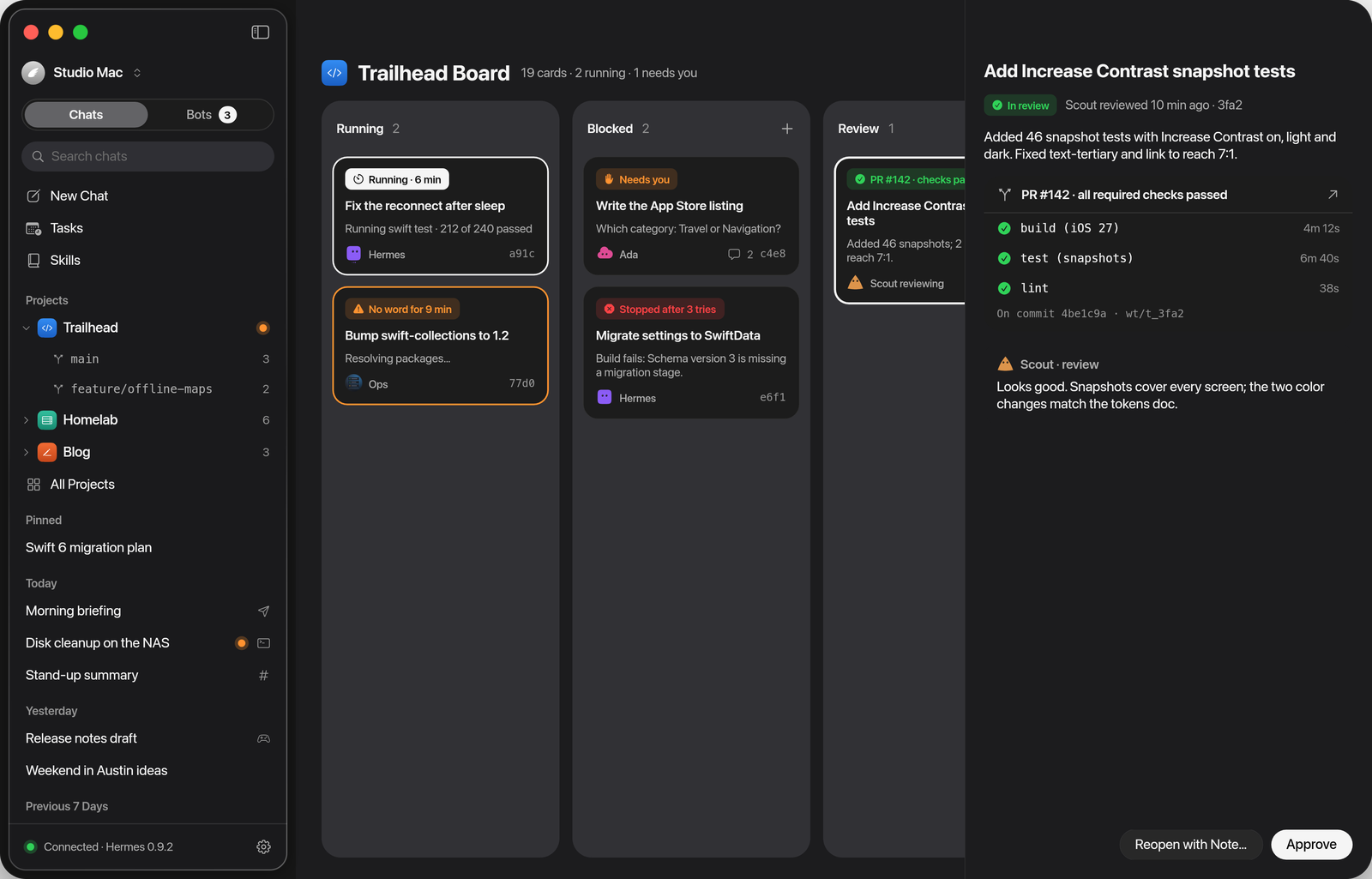Click Connected Hermes 0.9.2 status
Screen dimensions: 1372x879
(x=99, y=847)
